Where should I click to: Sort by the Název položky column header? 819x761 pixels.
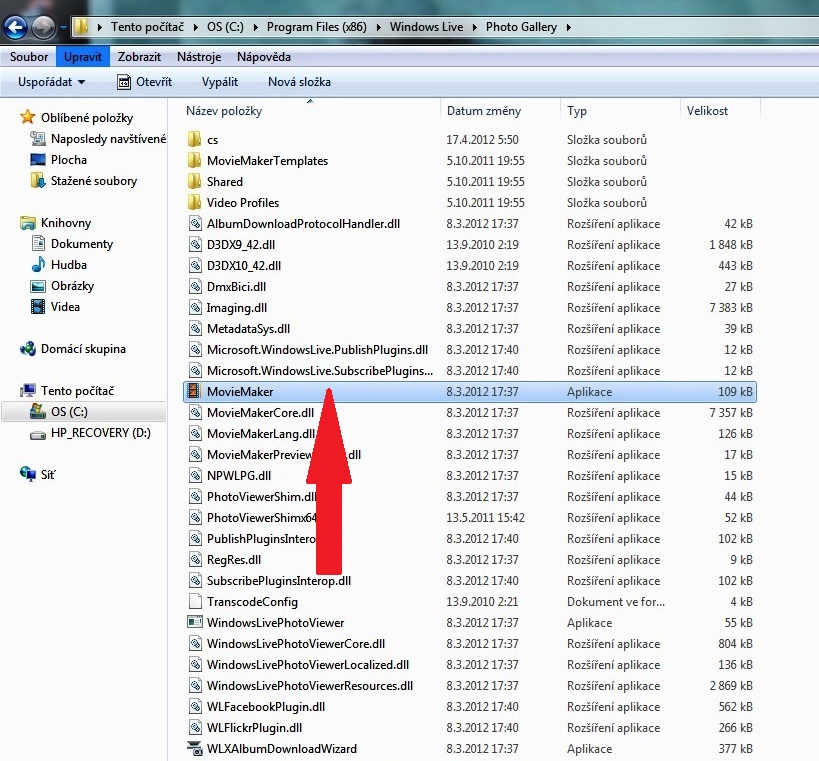click(x=224, y=111)
